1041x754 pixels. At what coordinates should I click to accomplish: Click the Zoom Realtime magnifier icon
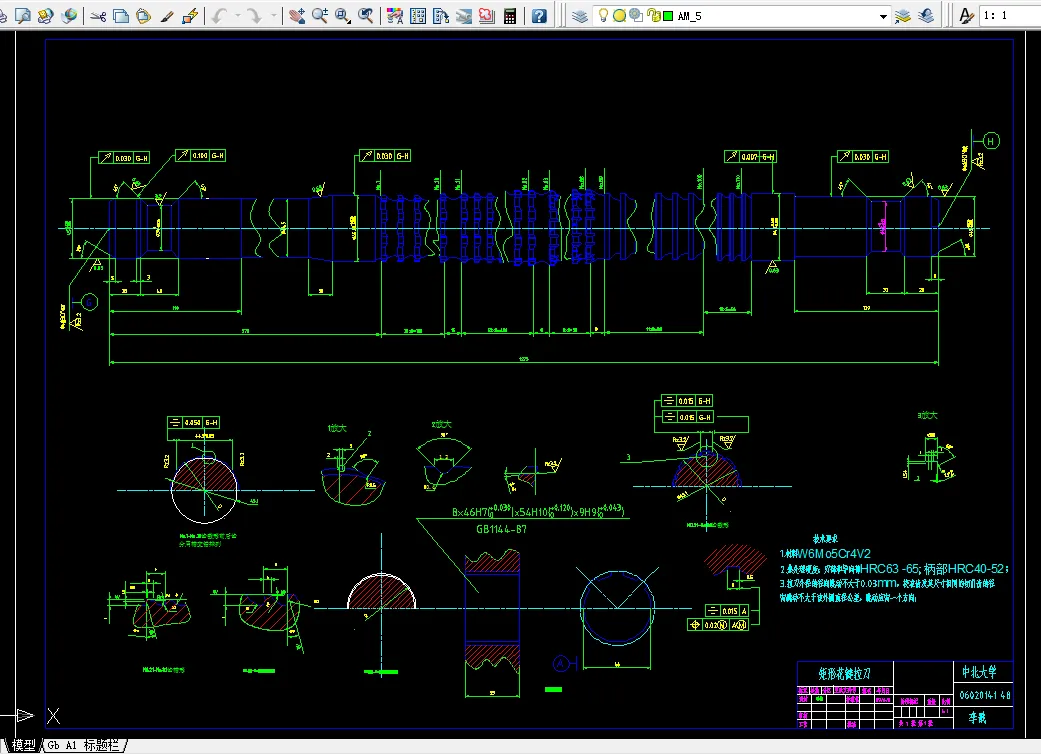320,16
